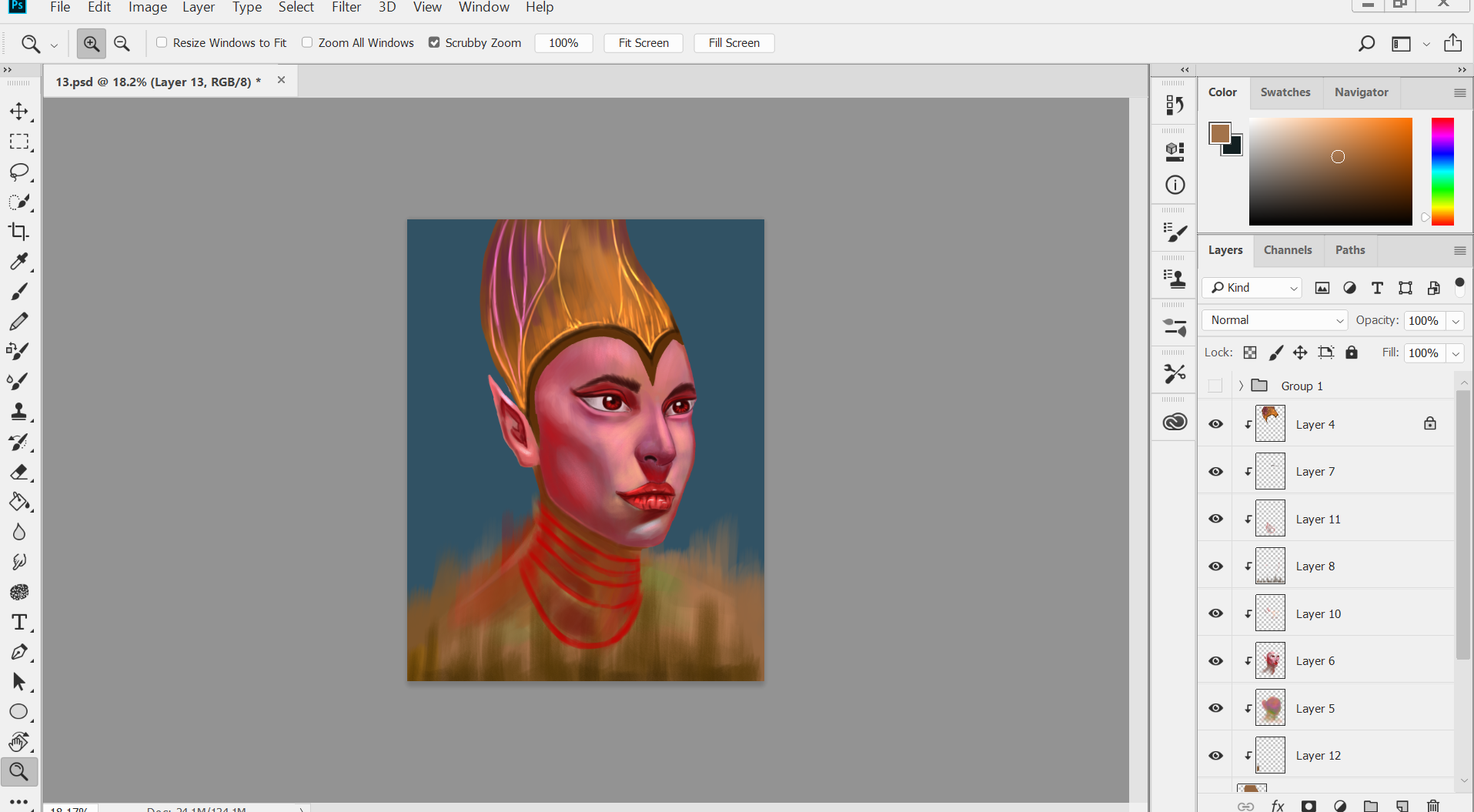Open the Image menu
Screen dimensions: 1474x812
[x=148, y=8]
